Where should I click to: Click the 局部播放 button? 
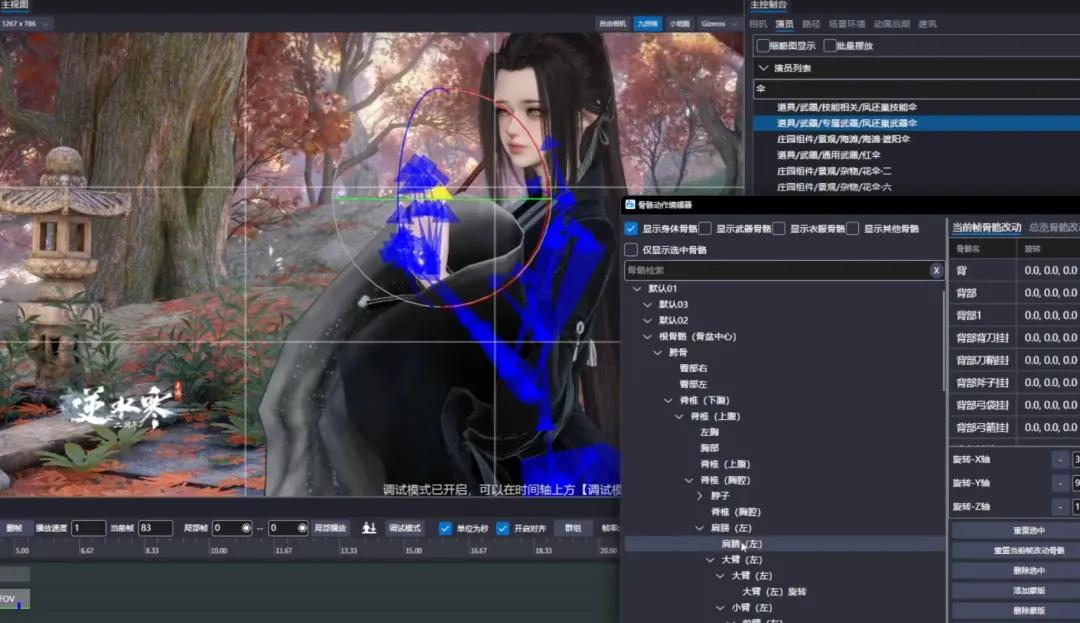(331, 528)
